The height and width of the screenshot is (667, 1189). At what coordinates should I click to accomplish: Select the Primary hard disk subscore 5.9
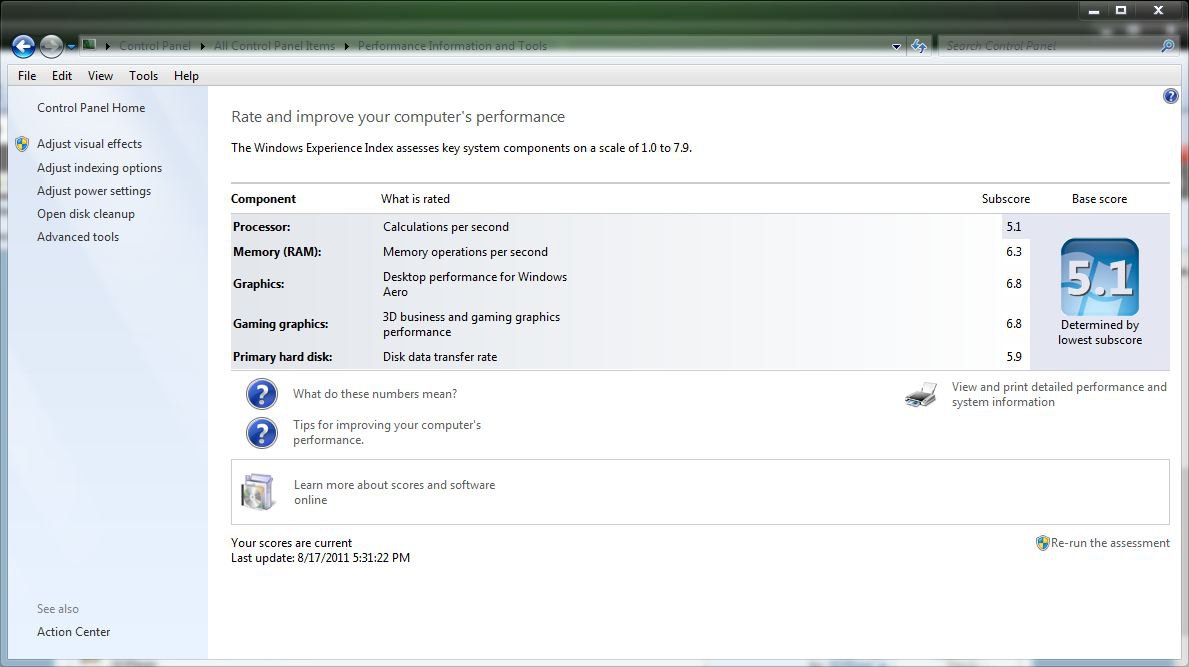pyautogui.click(x=1014, y=356)
